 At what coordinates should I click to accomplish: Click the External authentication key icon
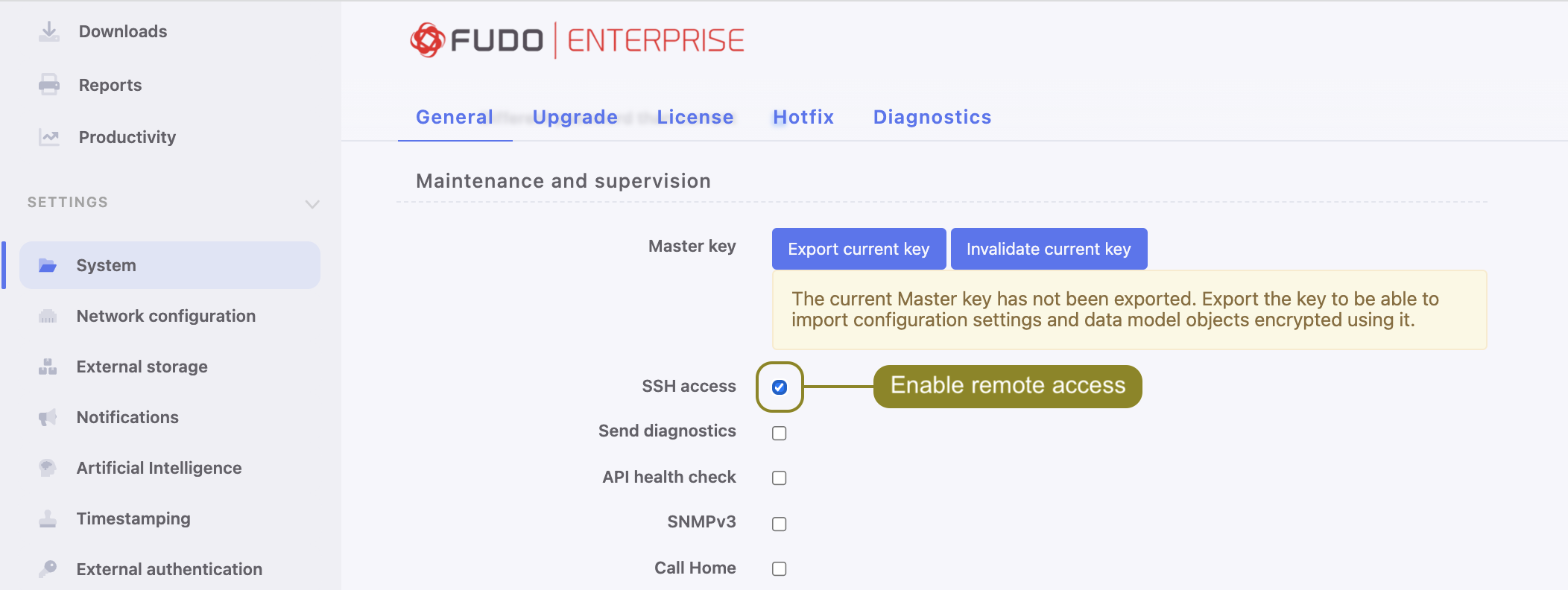(48, 569)
